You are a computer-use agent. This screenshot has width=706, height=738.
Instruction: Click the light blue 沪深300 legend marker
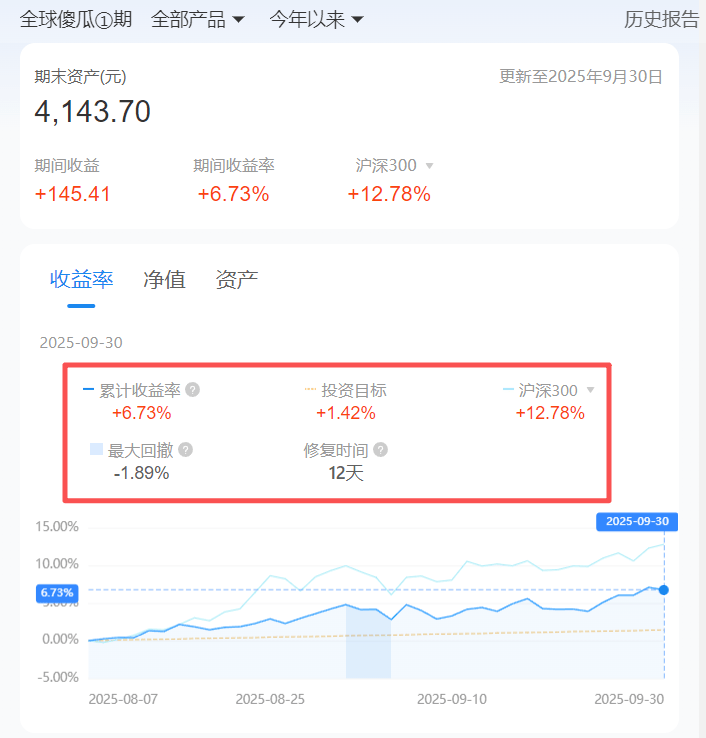[x=508, y=390]
